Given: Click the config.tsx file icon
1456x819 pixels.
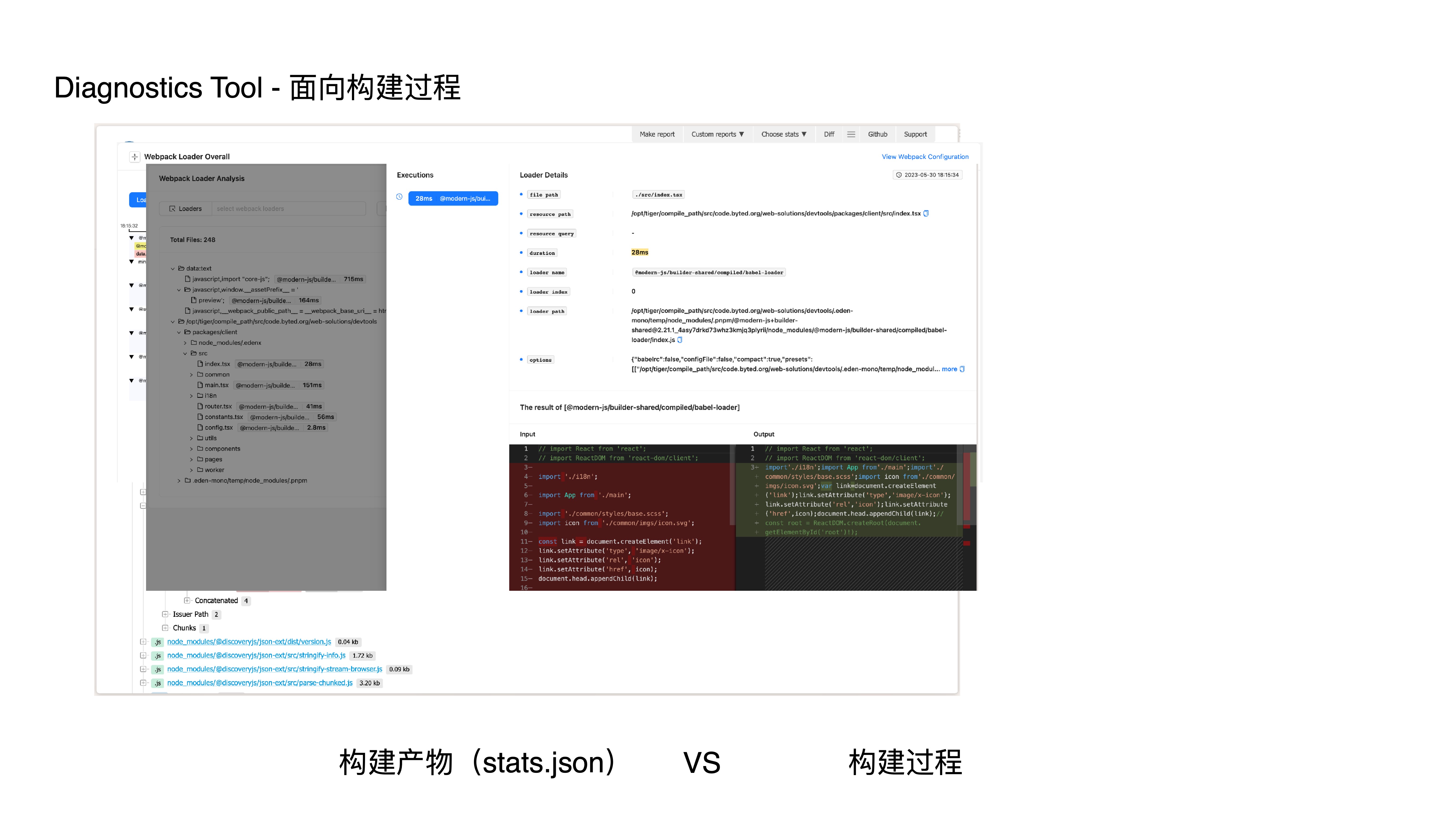Looking at the screenshot, I should (x=200, y=428).
